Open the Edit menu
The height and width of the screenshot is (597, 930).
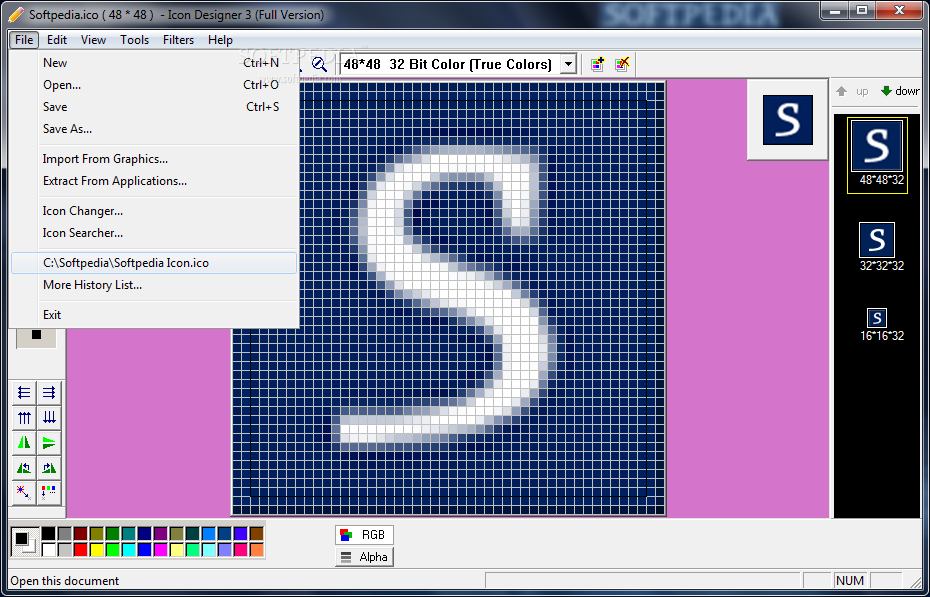point(57,40)
